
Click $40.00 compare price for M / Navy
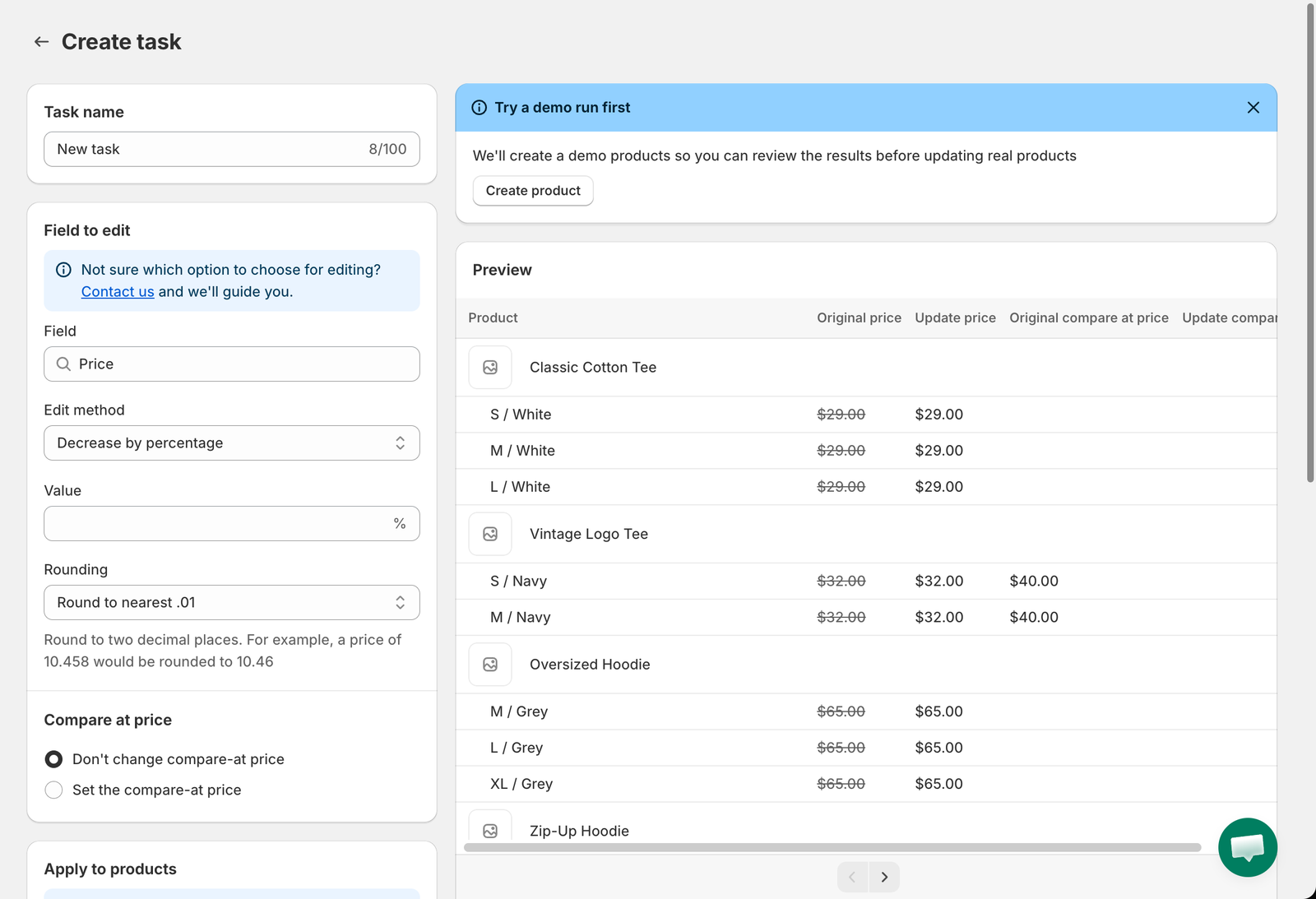pos(1034,618)
